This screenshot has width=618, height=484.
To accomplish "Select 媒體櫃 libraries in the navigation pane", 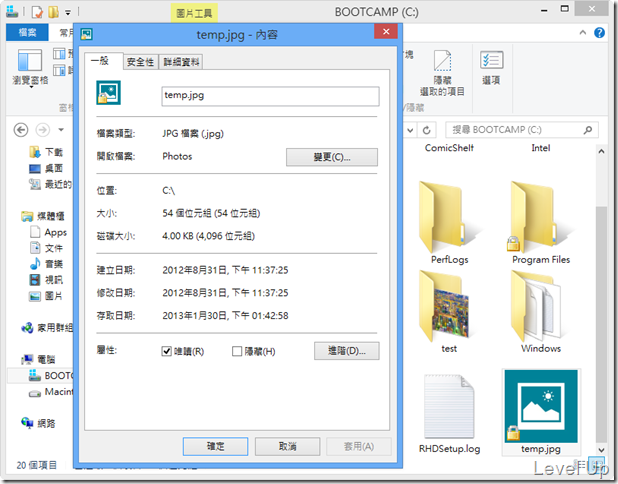I will (x=43, y=216).
